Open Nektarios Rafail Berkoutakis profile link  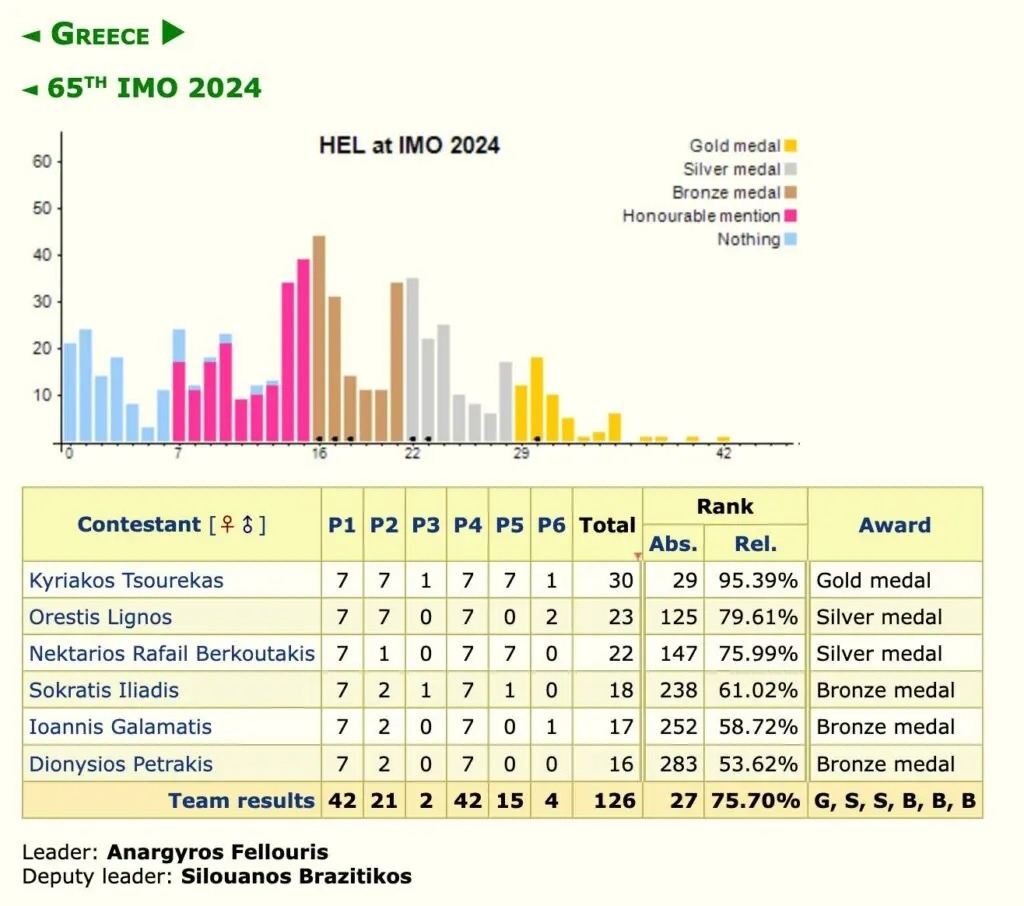(x=171, y=654)
